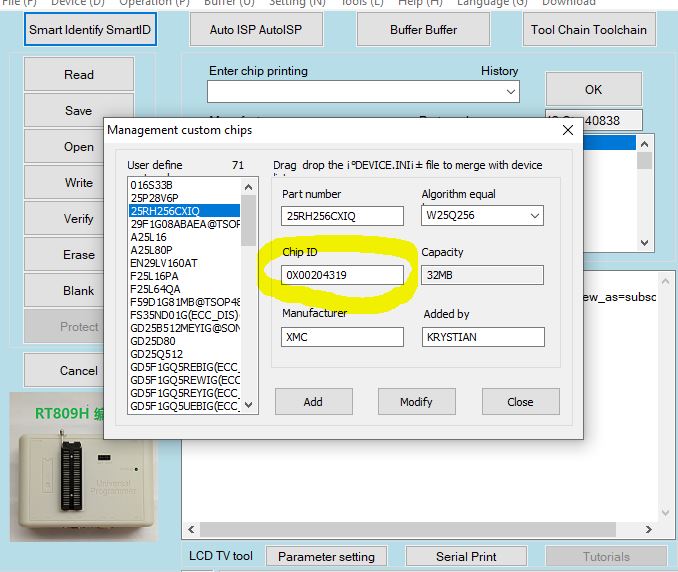This screenshot has height=572, width=678.
Task: Click the Modify button in dialog
Action: [416, 402]
